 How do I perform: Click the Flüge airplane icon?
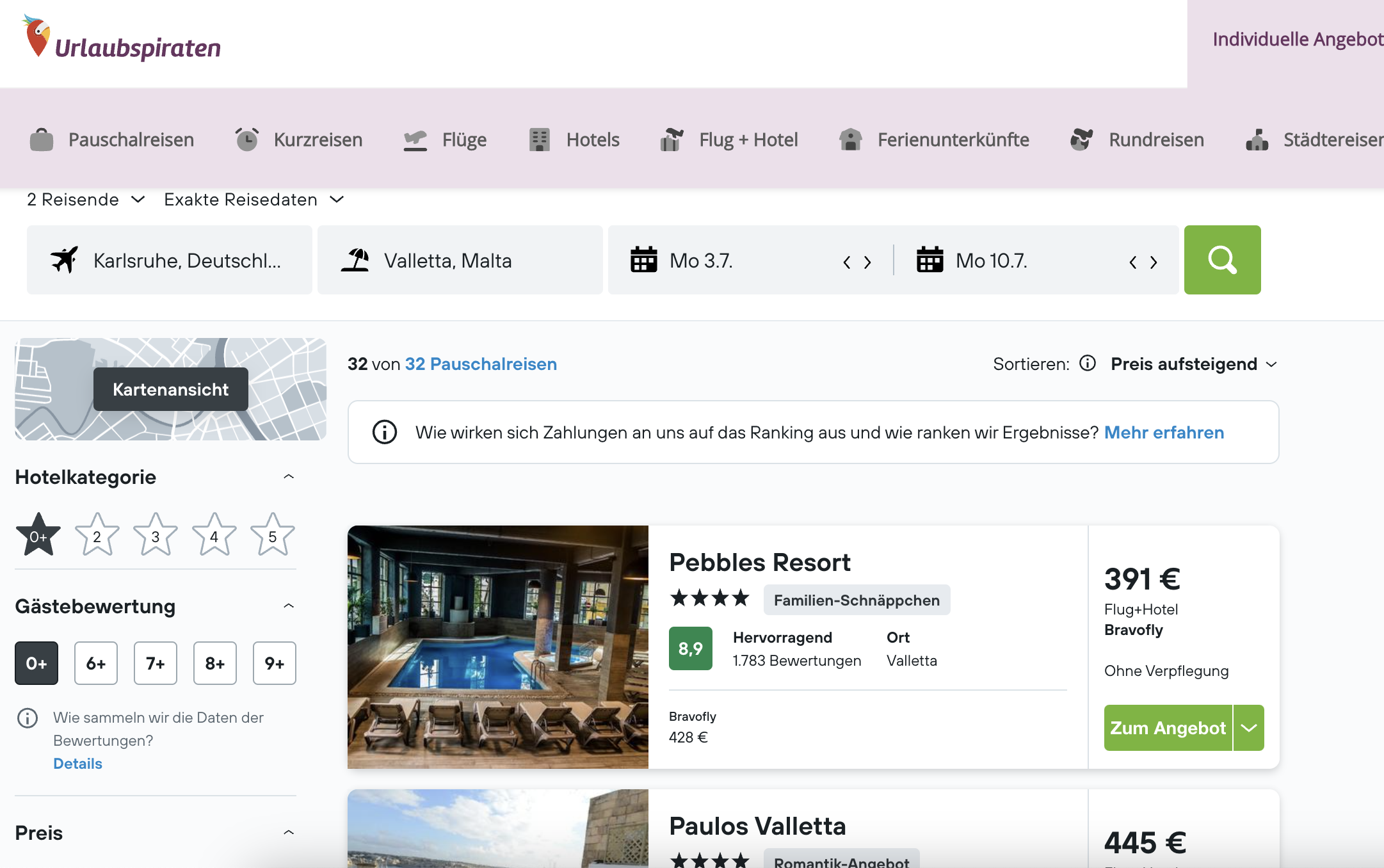pyautogui.click(x=415, y=140)
